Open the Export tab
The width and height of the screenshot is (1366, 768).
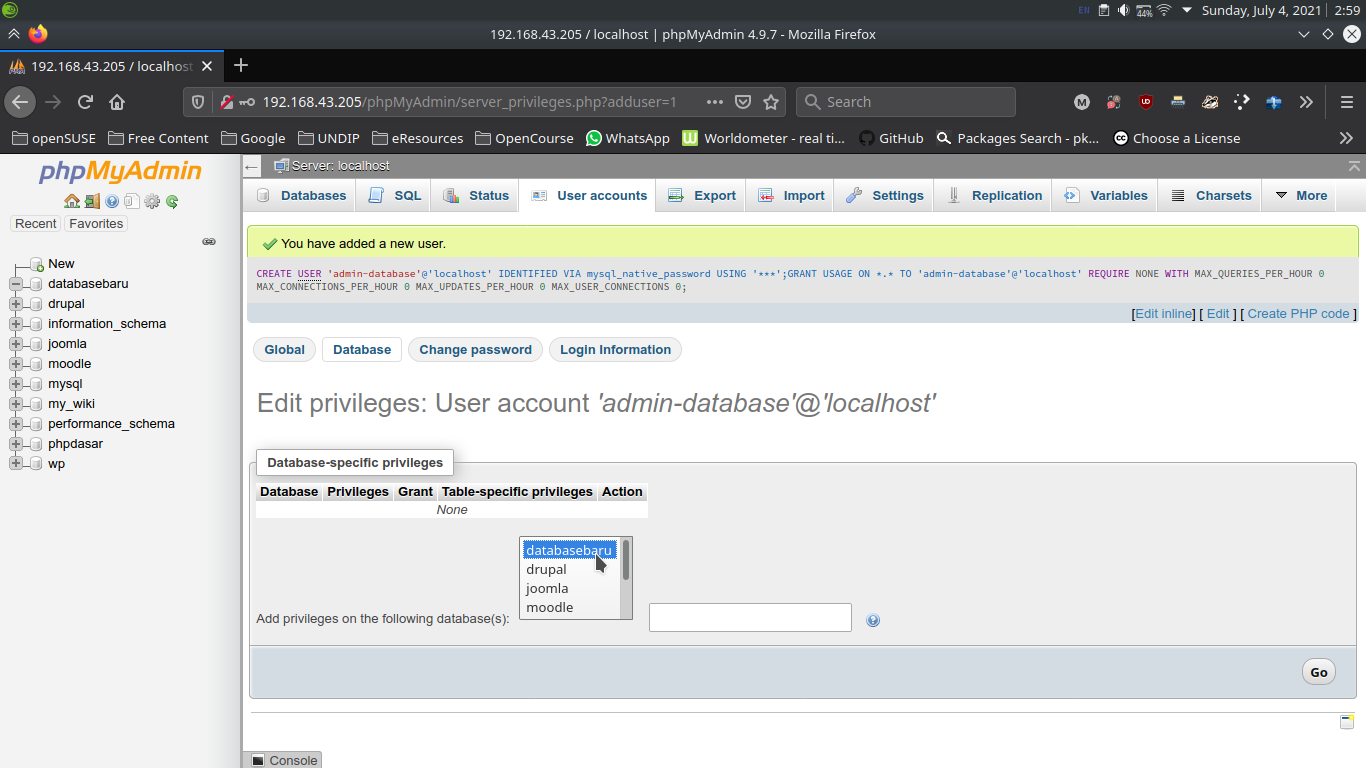tap(702, 196)
